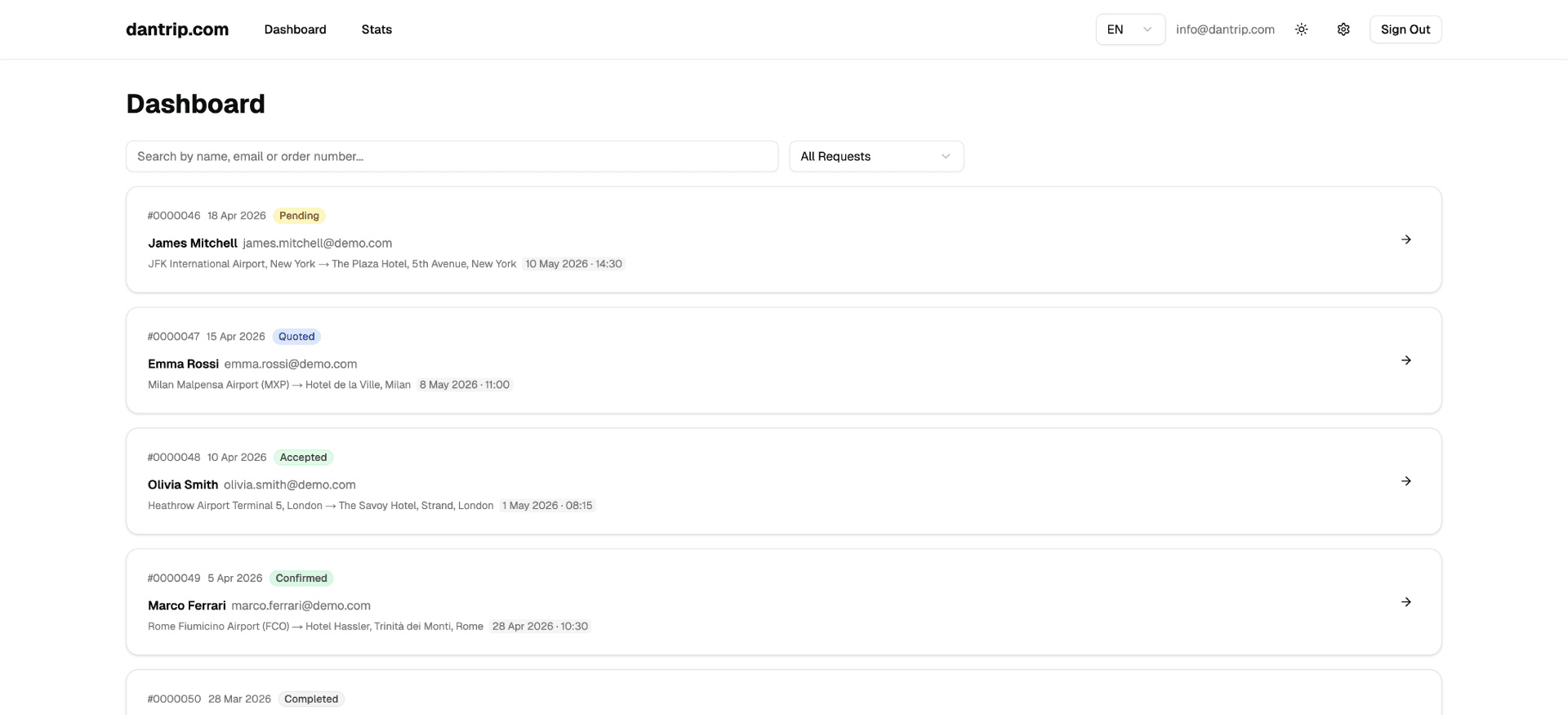This screenshot has height=715, width=1568.
Task: Expand the EN language dropdown
Action: [x=1129, y=29]
